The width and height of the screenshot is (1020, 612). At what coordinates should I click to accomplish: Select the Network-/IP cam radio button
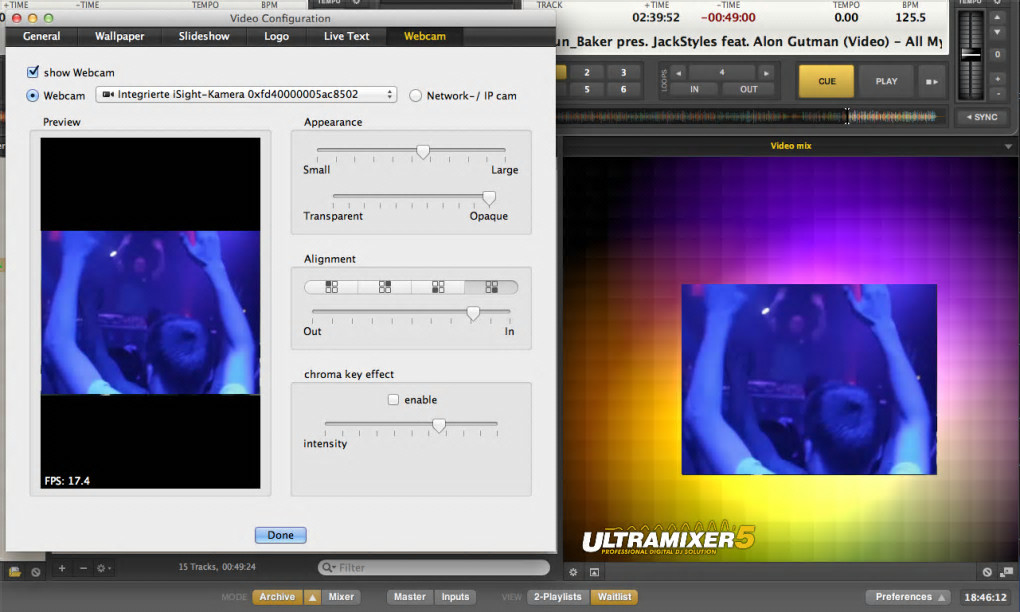coord(416,96)
